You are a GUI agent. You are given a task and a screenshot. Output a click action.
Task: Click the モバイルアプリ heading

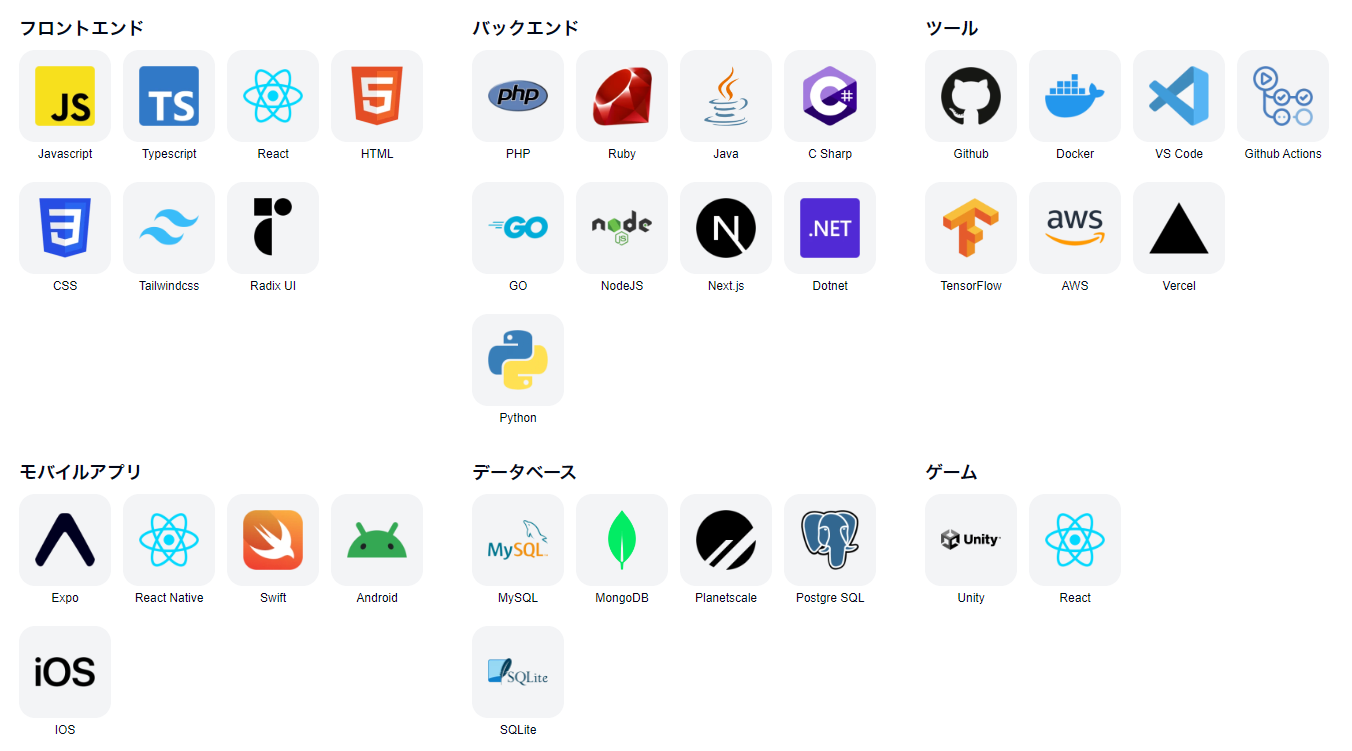[81, 472]
